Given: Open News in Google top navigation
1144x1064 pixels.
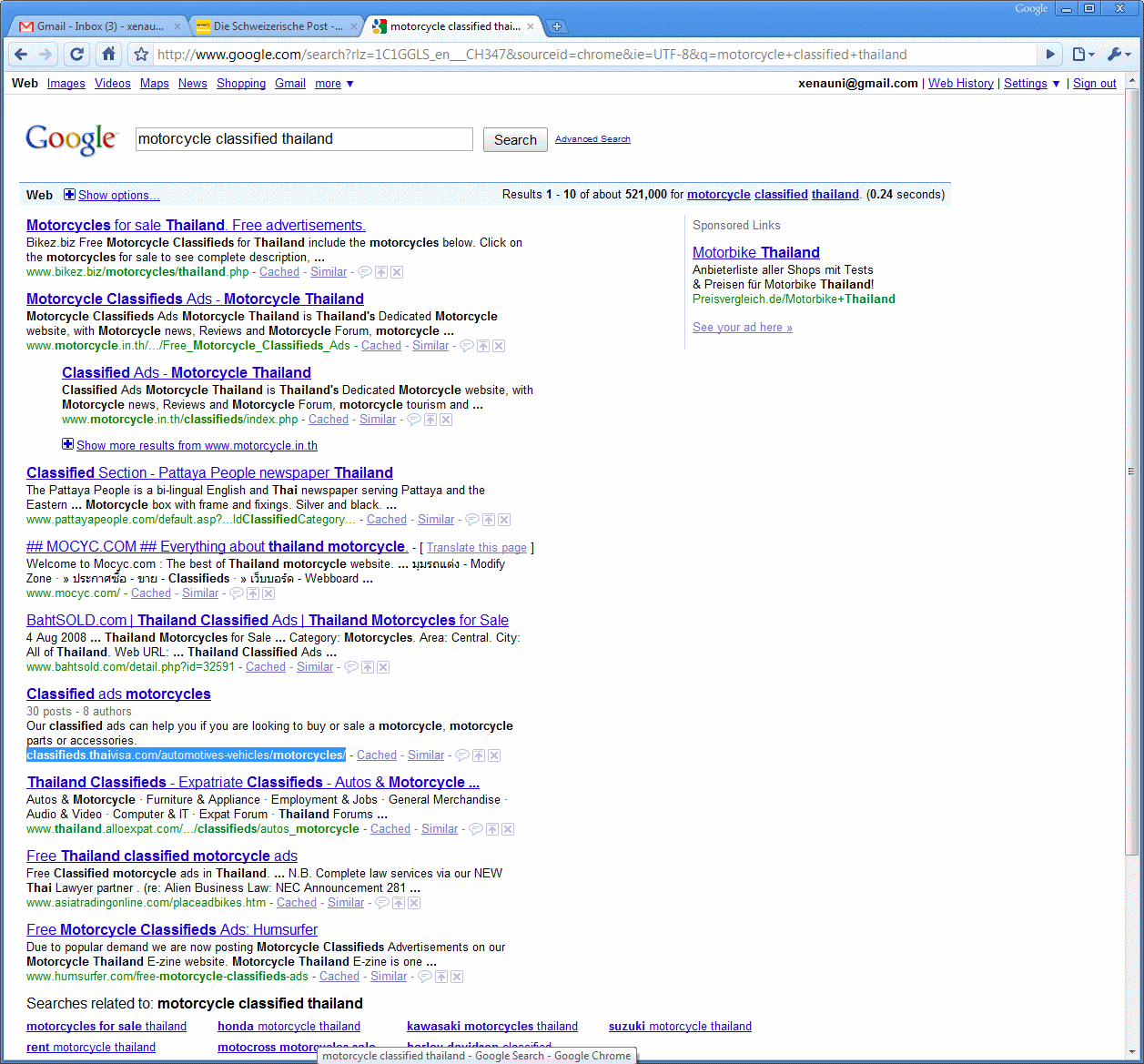Looking at the screenshot, I should [193, 84].
